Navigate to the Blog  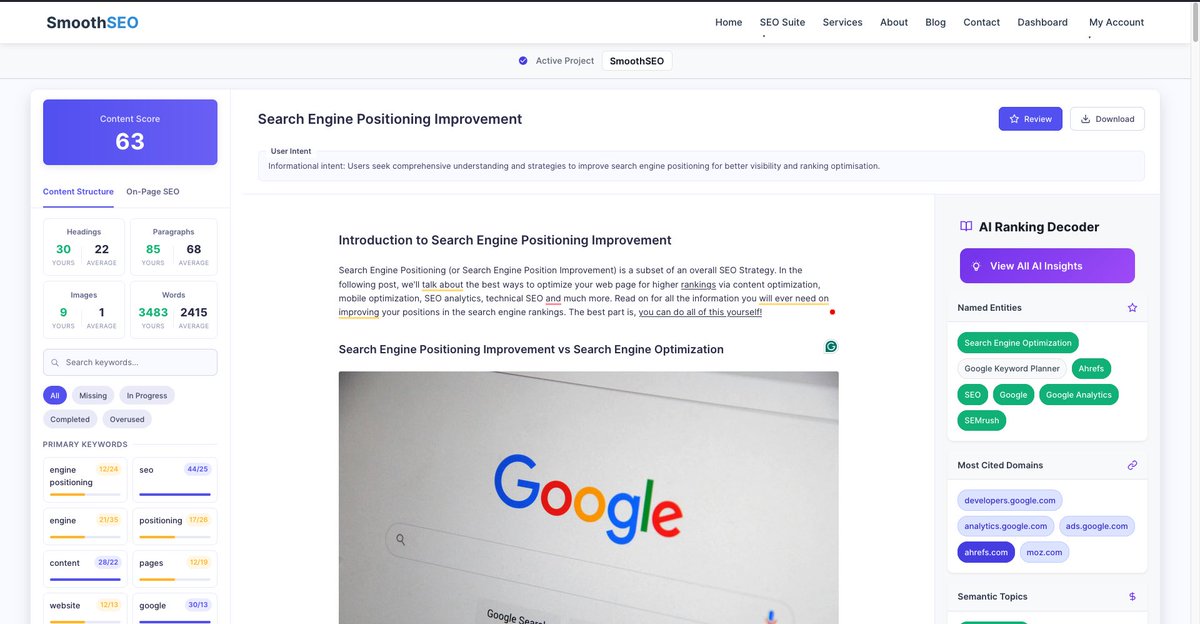point(935,22)
